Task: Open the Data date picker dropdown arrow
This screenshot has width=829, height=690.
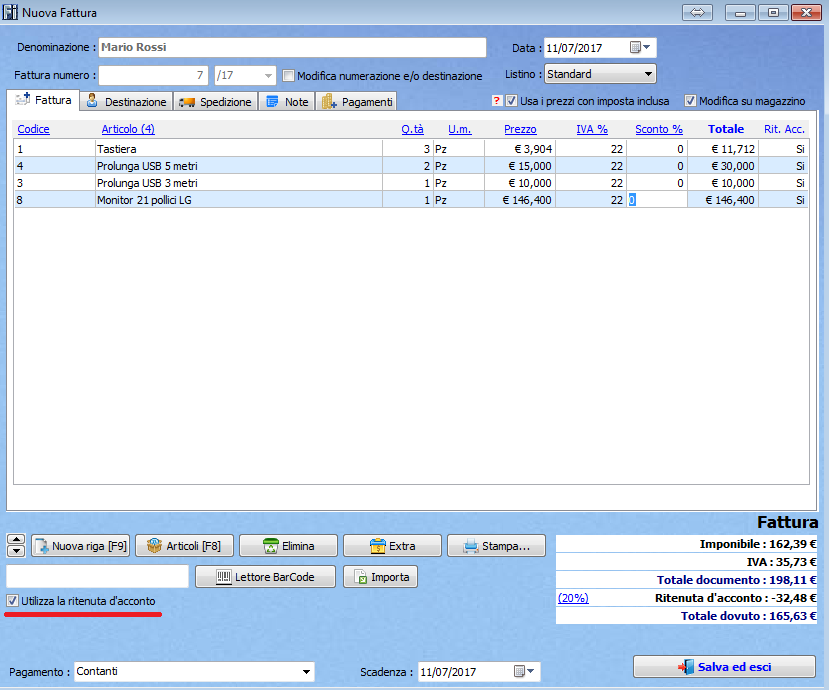Action: 647,47
